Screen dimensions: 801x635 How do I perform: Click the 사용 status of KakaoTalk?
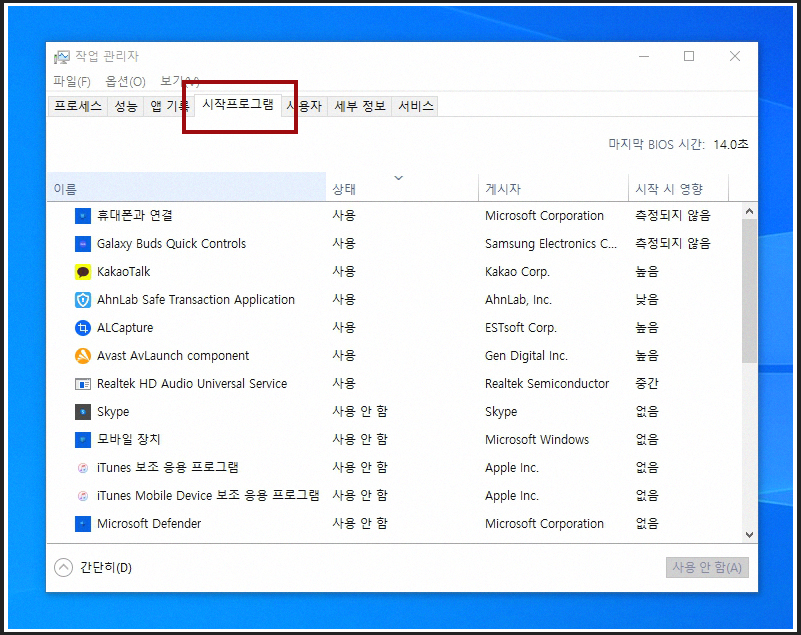[x=344, y=272]
